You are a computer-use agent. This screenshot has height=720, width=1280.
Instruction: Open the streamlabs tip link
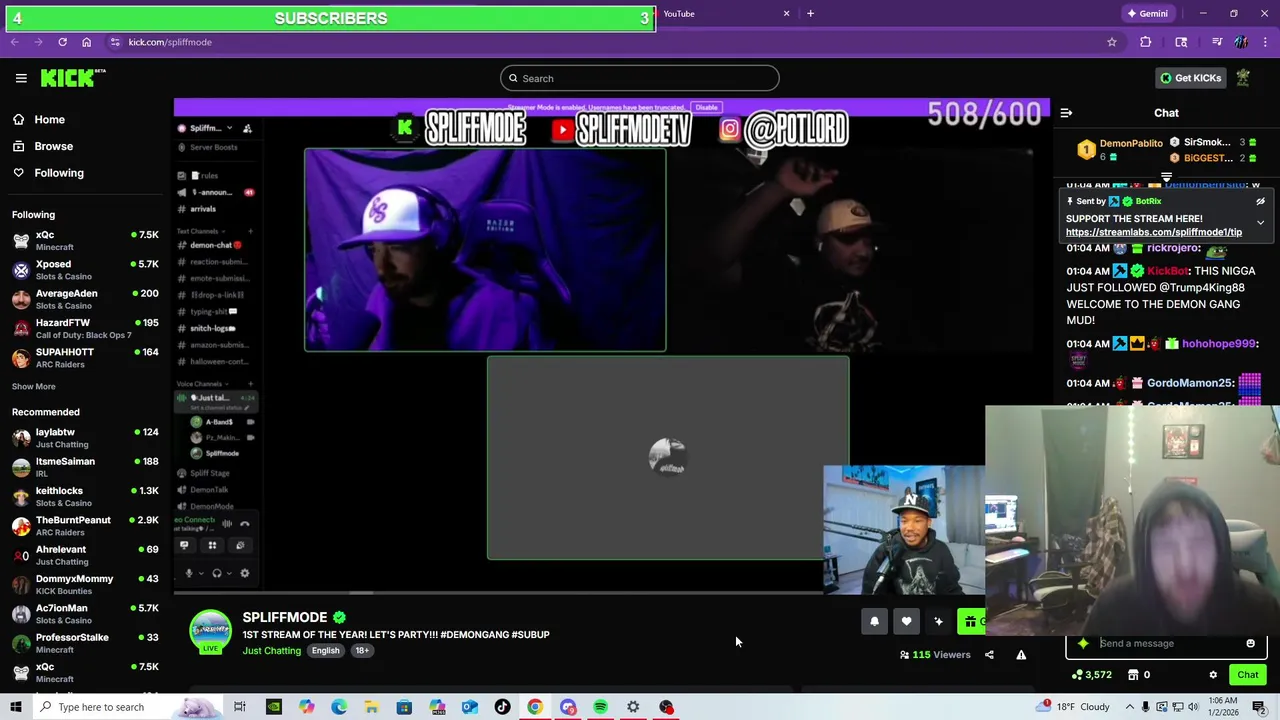[x=1154, y=232]
